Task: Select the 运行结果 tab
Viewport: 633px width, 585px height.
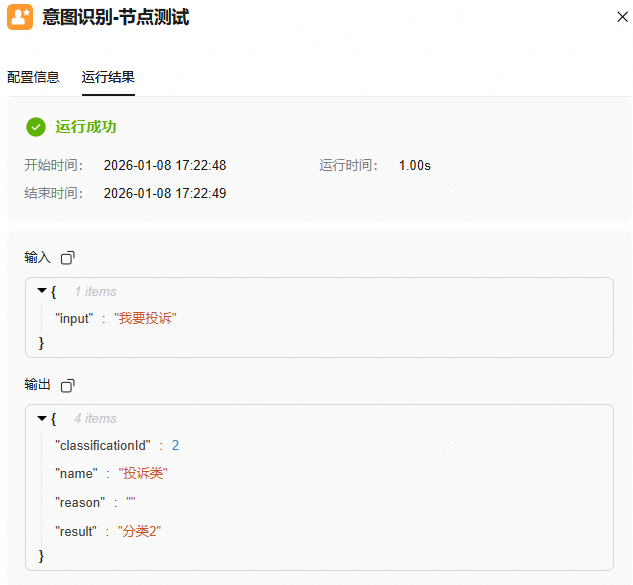Action: (108, 77)
